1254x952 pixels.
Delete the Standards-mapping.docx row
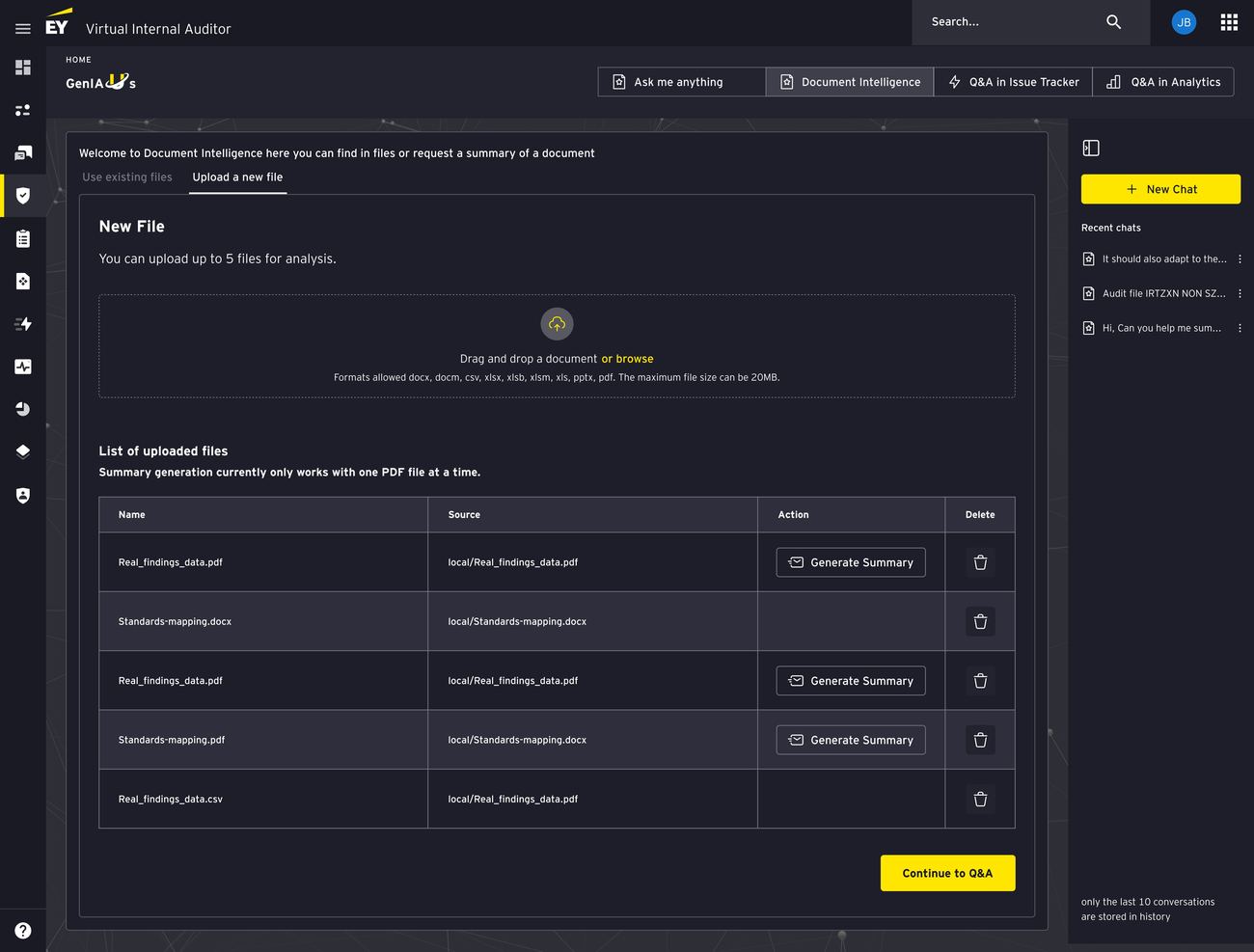coord(980,621)
